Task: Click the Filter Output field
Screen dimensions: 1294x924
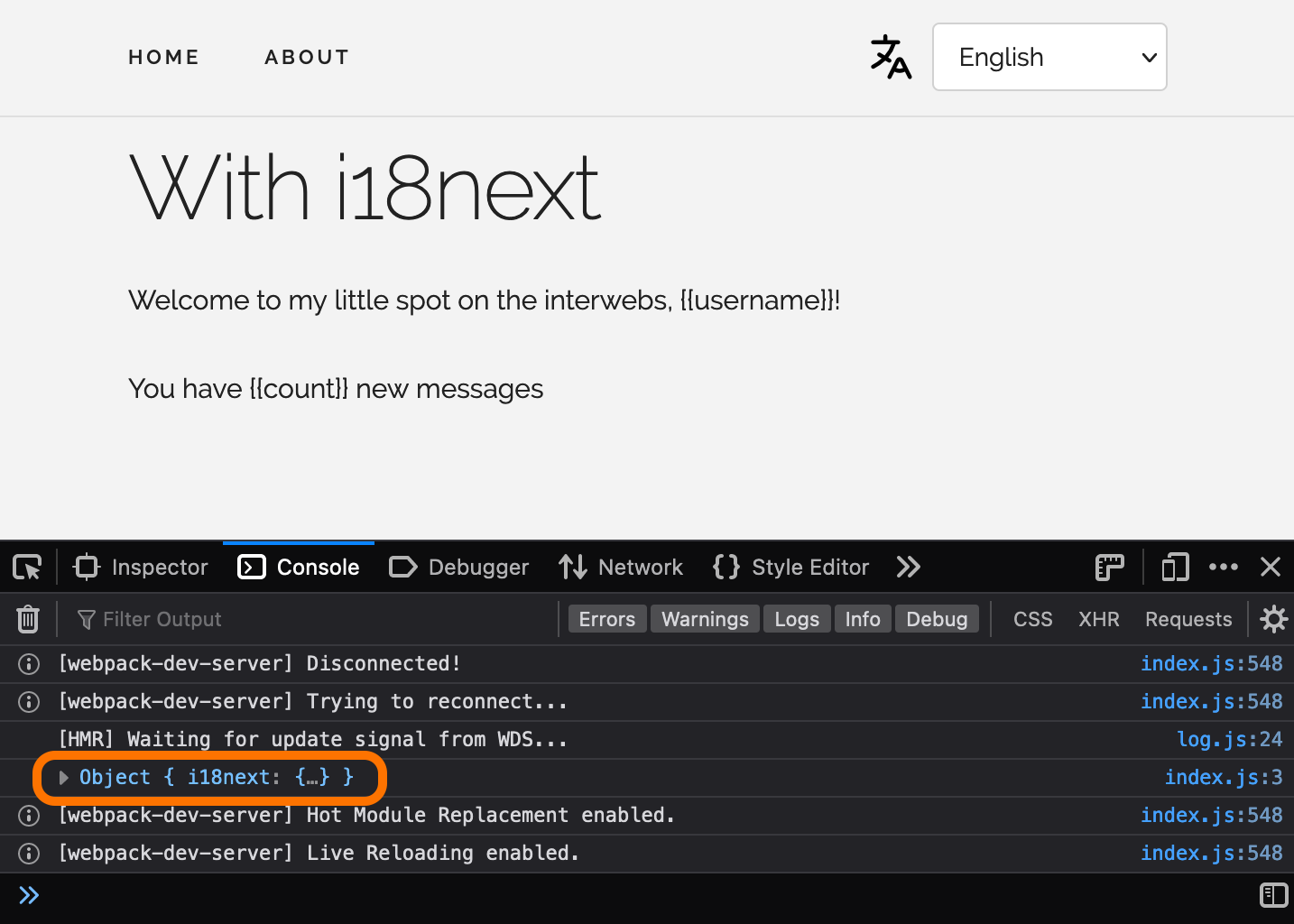Action: click(162, 619)
